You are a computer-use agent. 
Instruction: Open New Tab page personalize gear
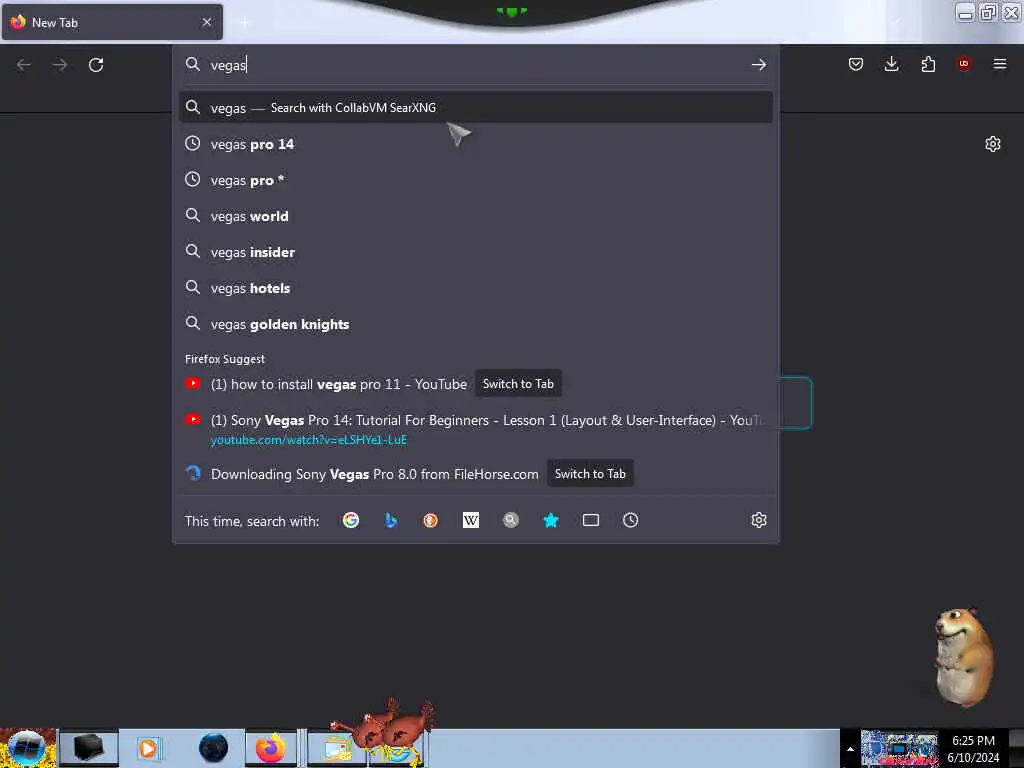[993, 144]
